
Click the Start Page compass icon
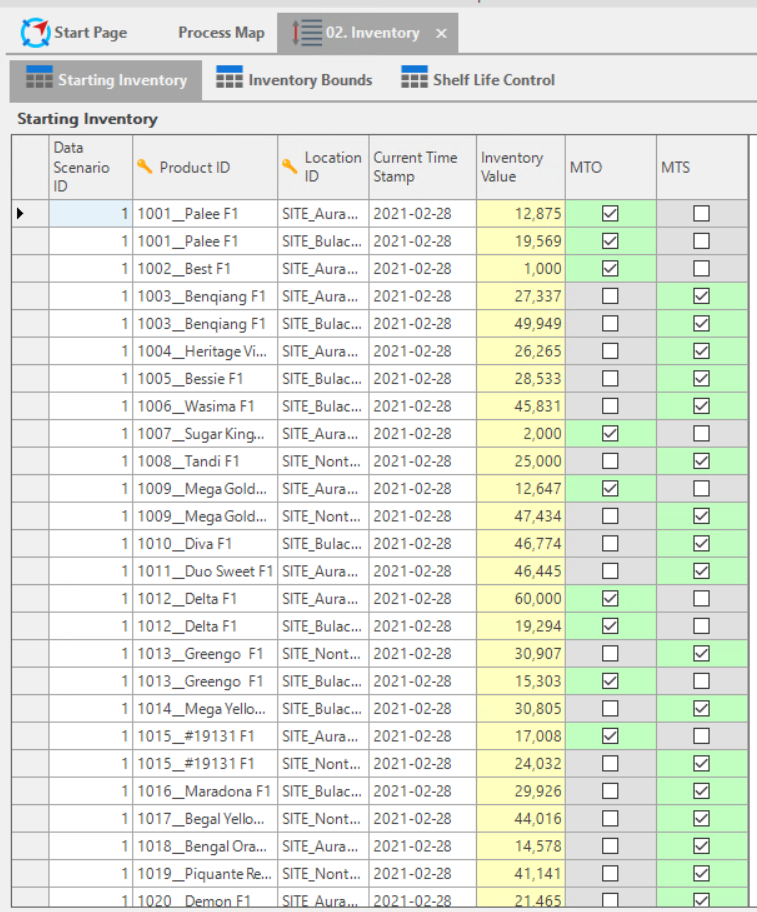click(35, 33)
